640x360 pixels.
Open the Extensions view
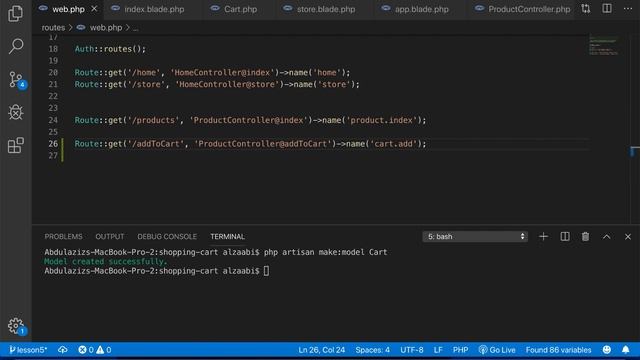click(16, 145)
